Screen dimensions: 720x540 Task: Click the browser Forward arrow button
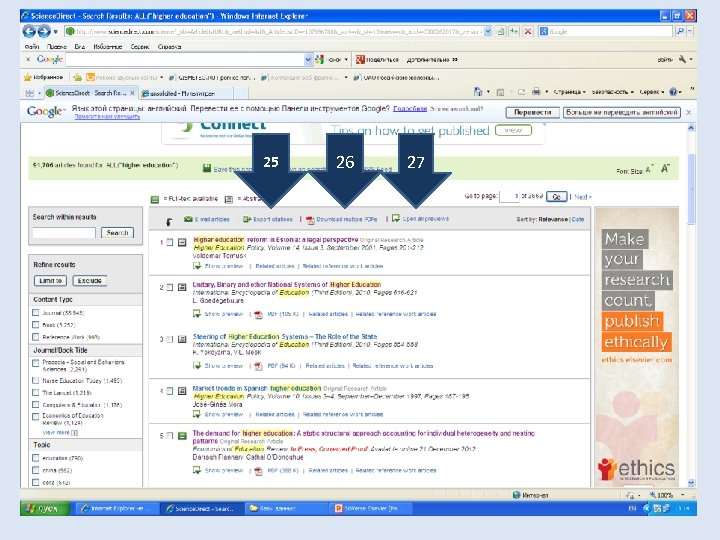click(44, 31)
